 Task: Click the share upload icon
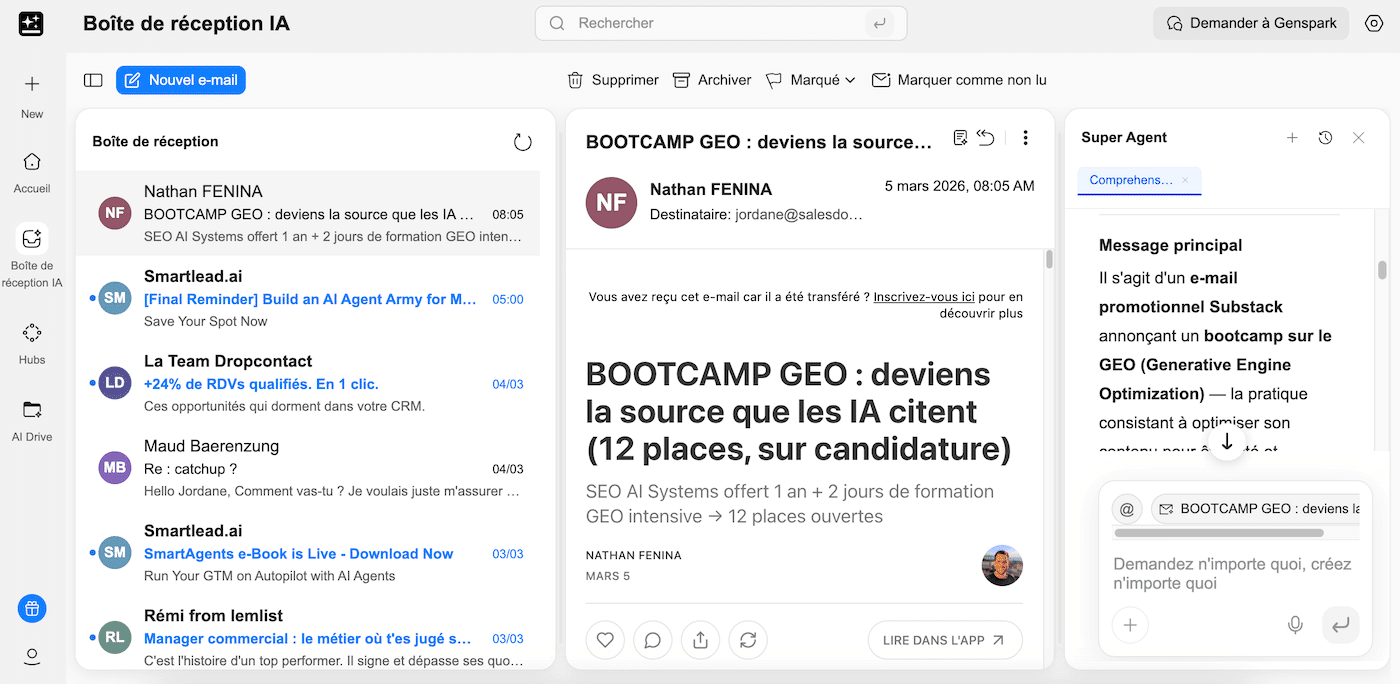pyautogui.click(x=700, y=640)
